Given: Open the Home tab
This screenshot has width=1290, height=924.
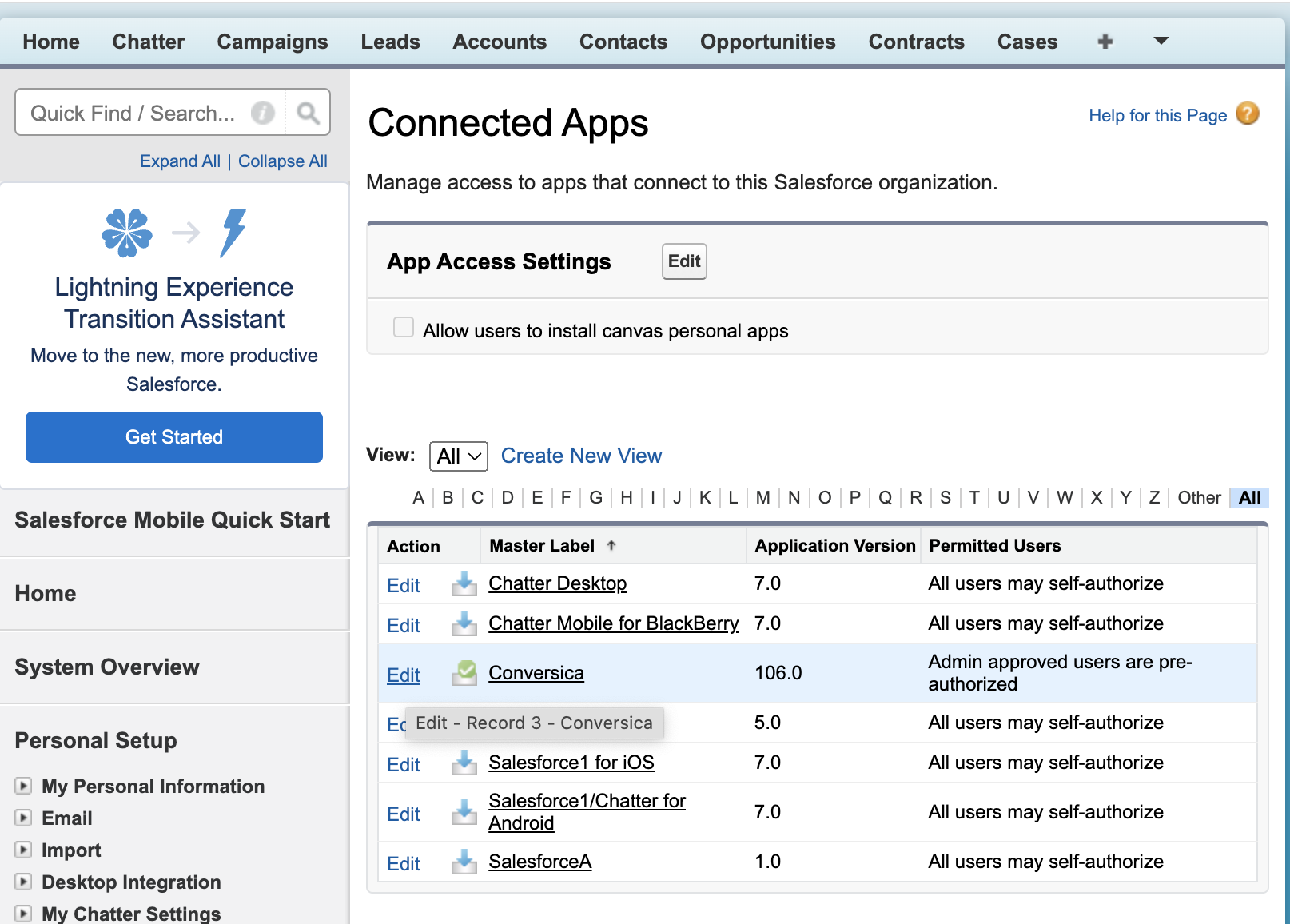Looking at the screenshot, I should tap(51, 42).
